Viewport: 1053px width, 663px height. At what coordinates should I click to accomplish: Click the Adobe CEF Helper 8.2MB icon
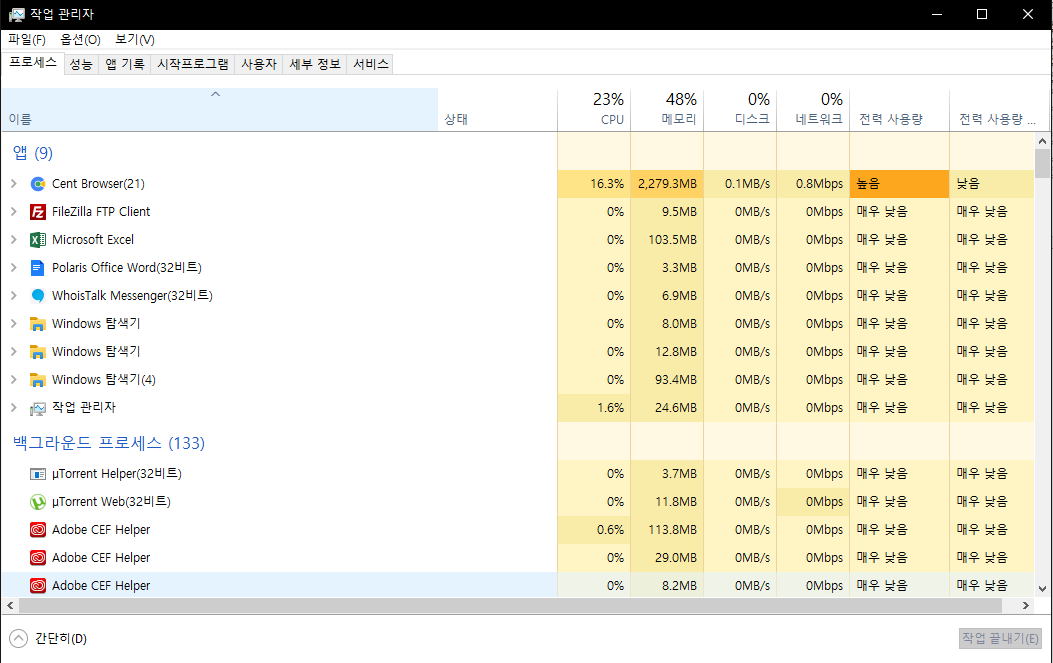38,586
